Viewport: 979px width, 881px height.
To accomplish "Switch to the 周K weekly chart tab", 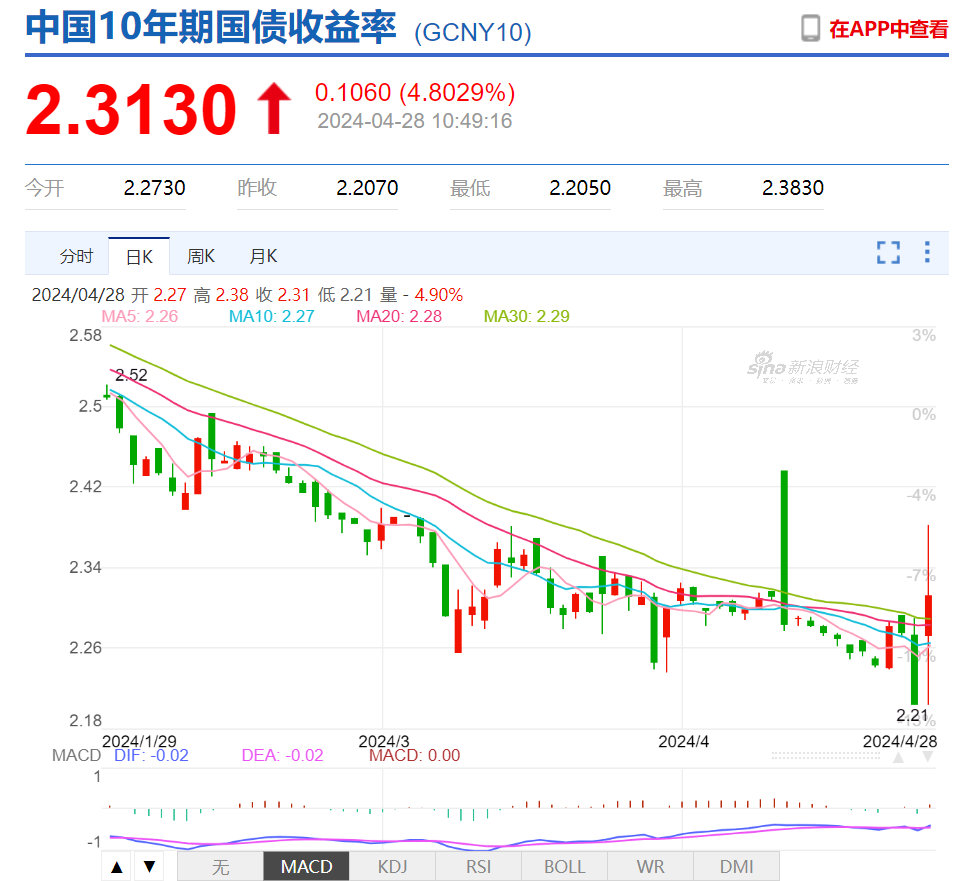I will coord(200,256).
